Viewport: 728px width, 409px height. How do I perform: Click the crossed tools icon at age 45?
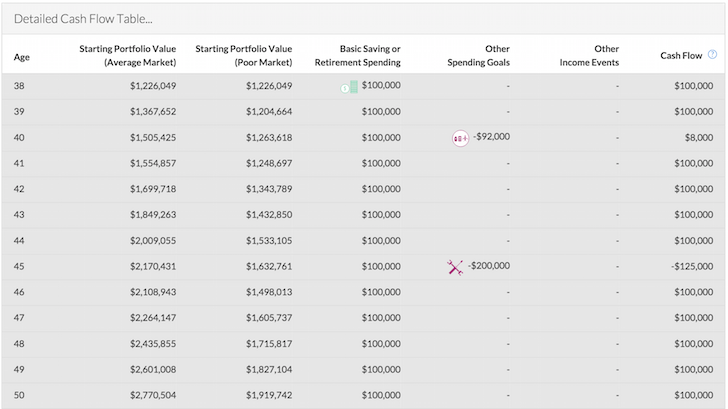pyautogui.click(x=455, y=267)
